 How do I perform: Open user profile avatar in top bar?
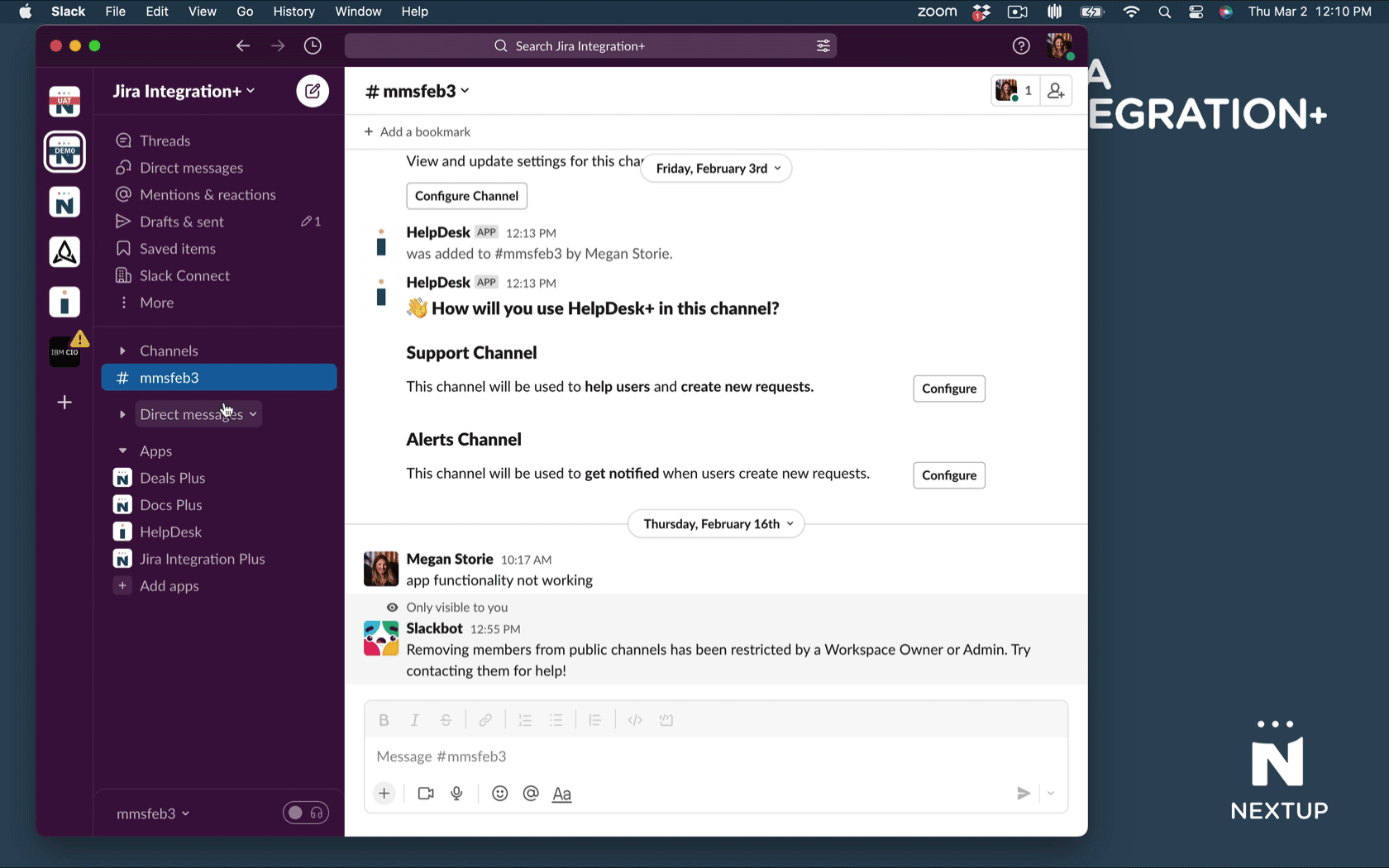point(1059,46)
